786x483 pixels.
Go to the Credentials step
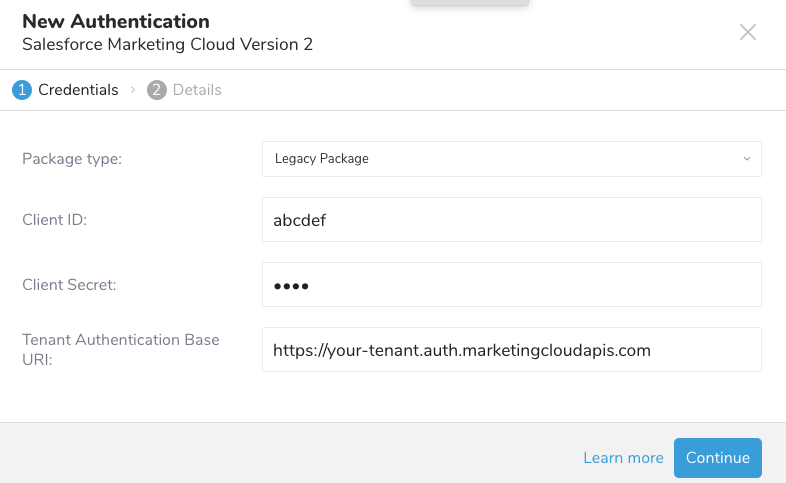[78, 90]
